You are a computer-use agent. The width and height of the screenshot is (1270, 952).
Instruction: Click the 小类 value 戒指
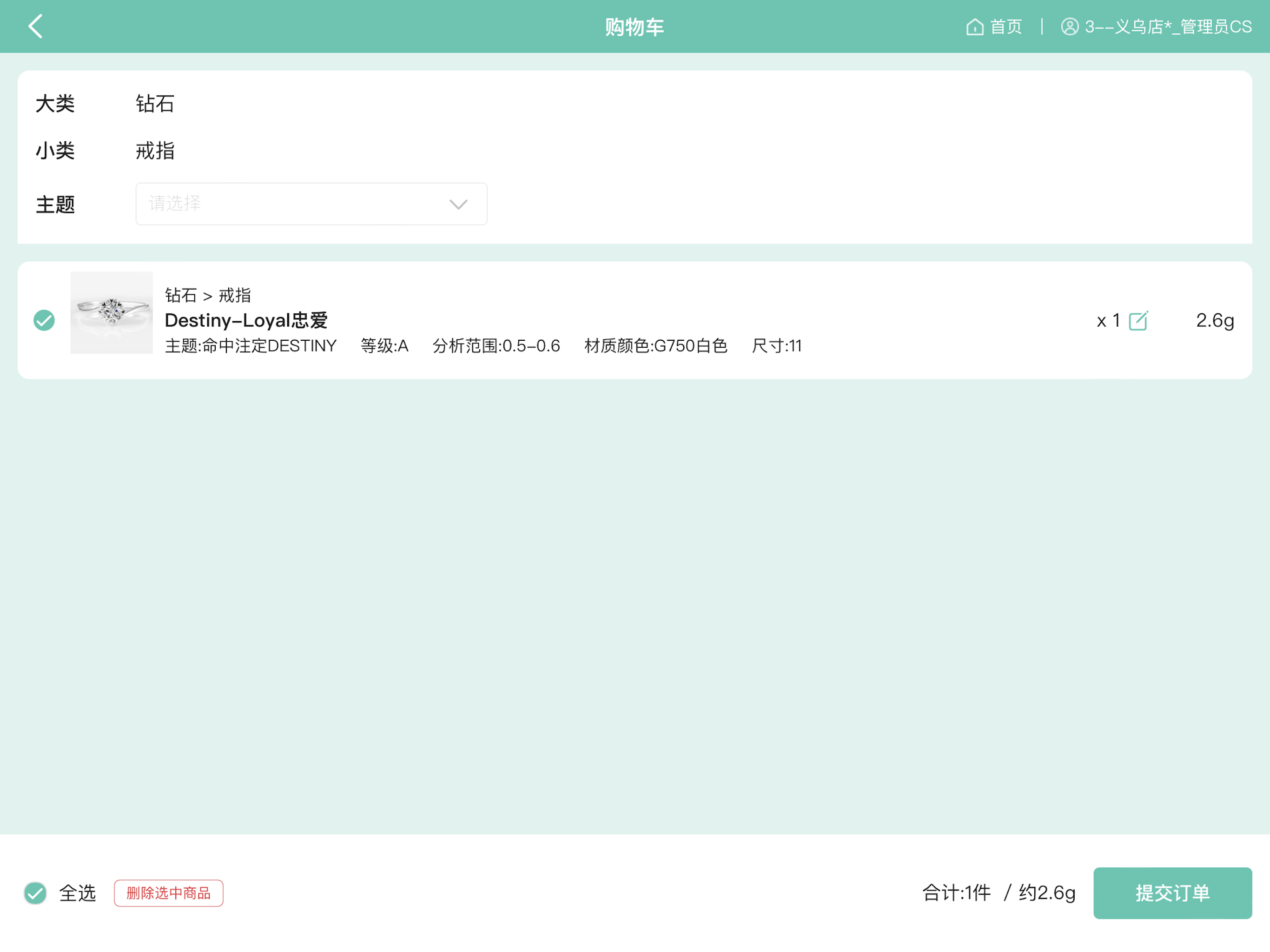coord(155,151)
